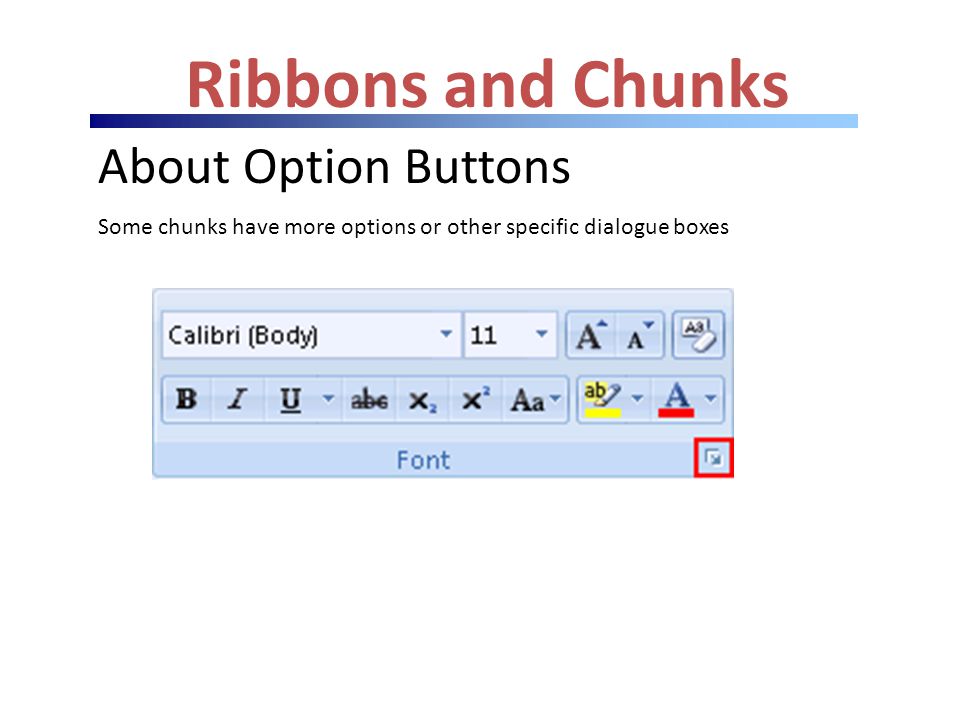Screen dimensions: 960x720
Task: Apply Subscript formatting
Action: (422, 401)
